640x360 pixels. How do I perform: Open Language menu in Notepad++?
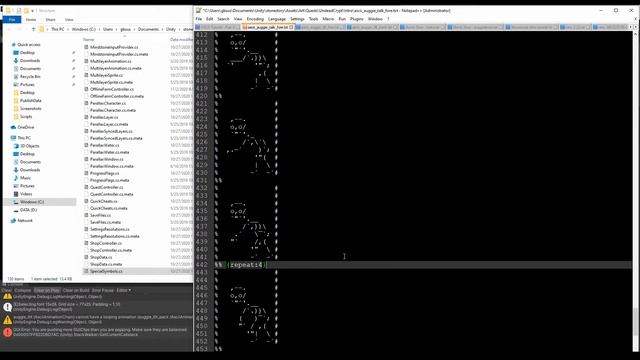pos(277,19)
